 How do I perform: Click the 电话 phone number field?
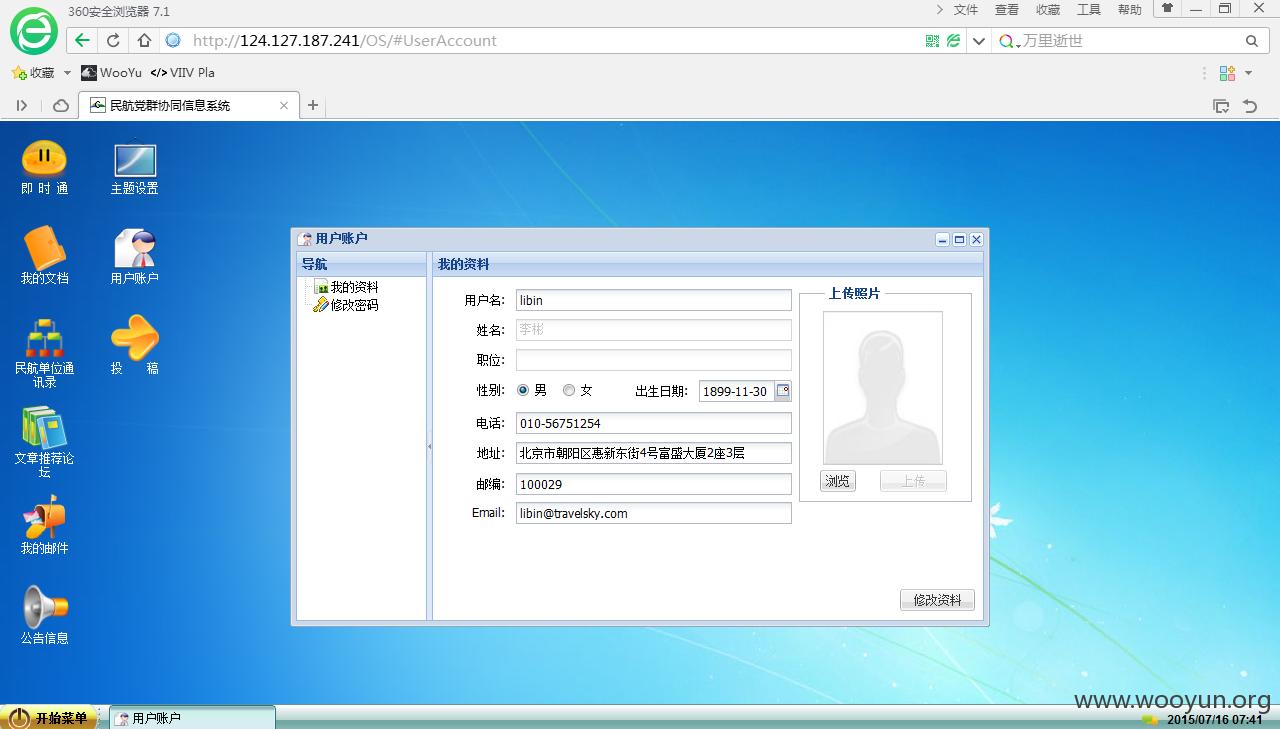pos(654,423)
